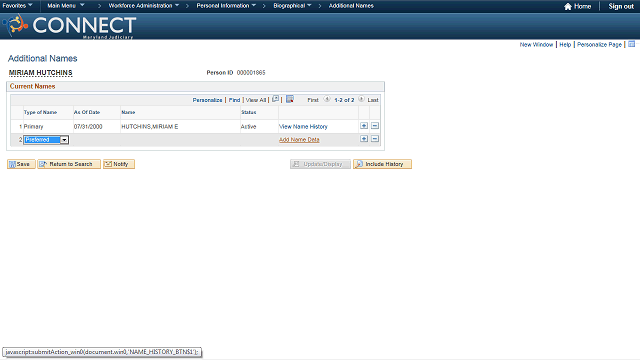Click the CONNECT Maryland Judiciary logo
The height and width of the screenshot is (360, 640).
pyautogui.click(x=69, y=26)
